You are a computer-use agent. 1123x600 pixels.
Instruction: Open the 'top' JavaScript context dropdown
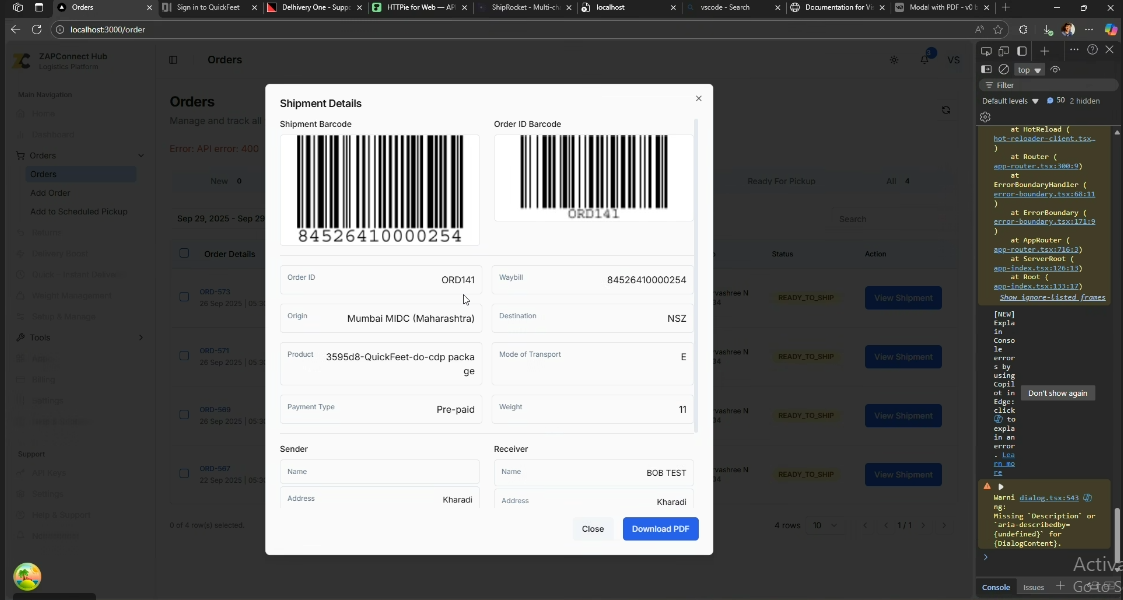[1029, 70]
